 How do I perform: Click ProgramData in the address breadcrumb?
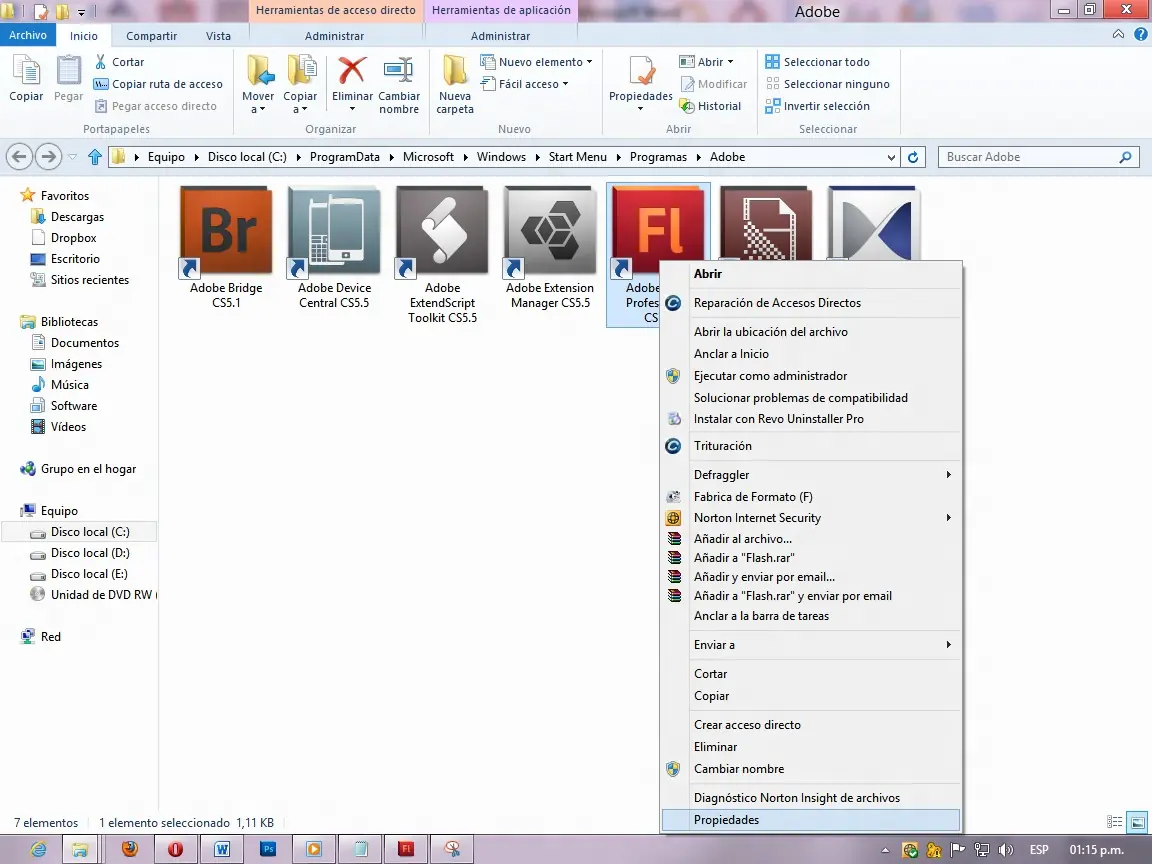click(x=345, y=157)
